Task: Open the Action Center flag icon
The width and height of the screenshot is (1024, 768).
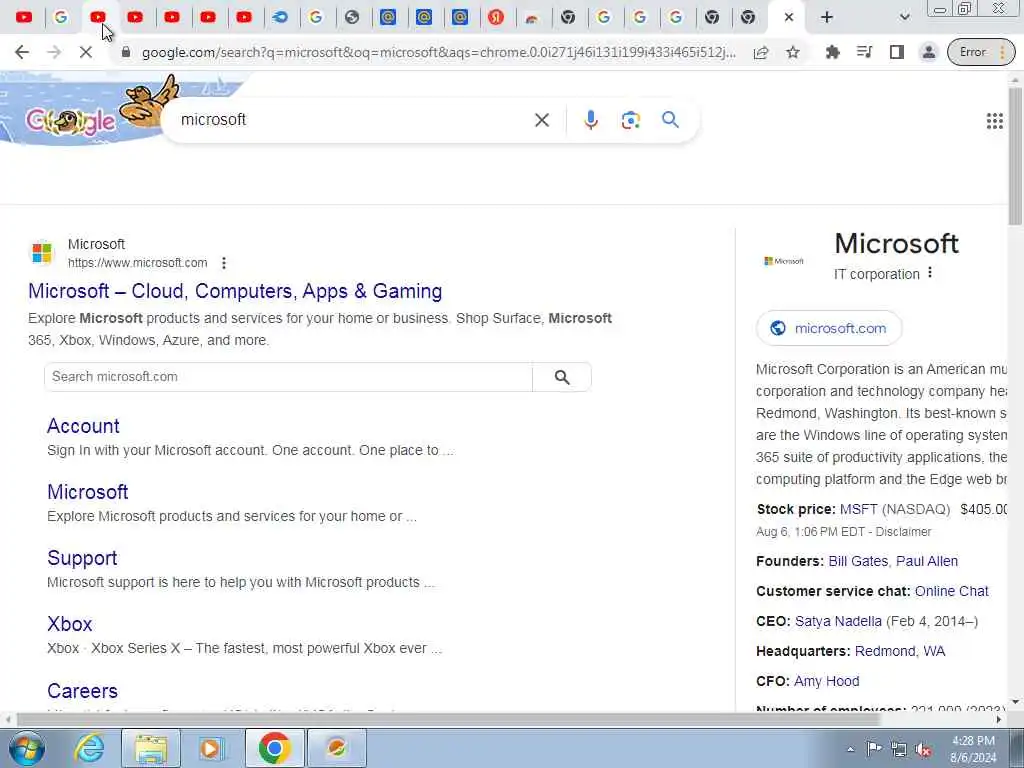Action: click(x=874, y=749)
